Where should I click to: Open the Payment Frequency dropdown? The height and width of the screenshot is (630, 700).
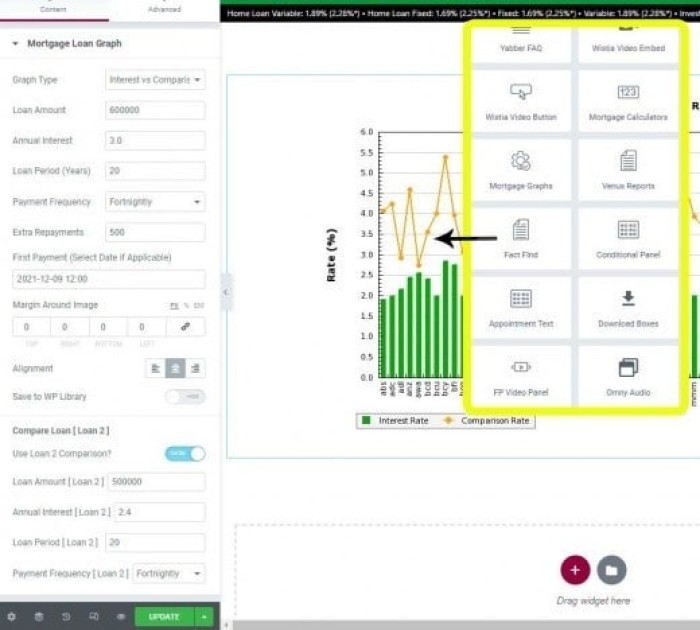(x=155, y=202)
